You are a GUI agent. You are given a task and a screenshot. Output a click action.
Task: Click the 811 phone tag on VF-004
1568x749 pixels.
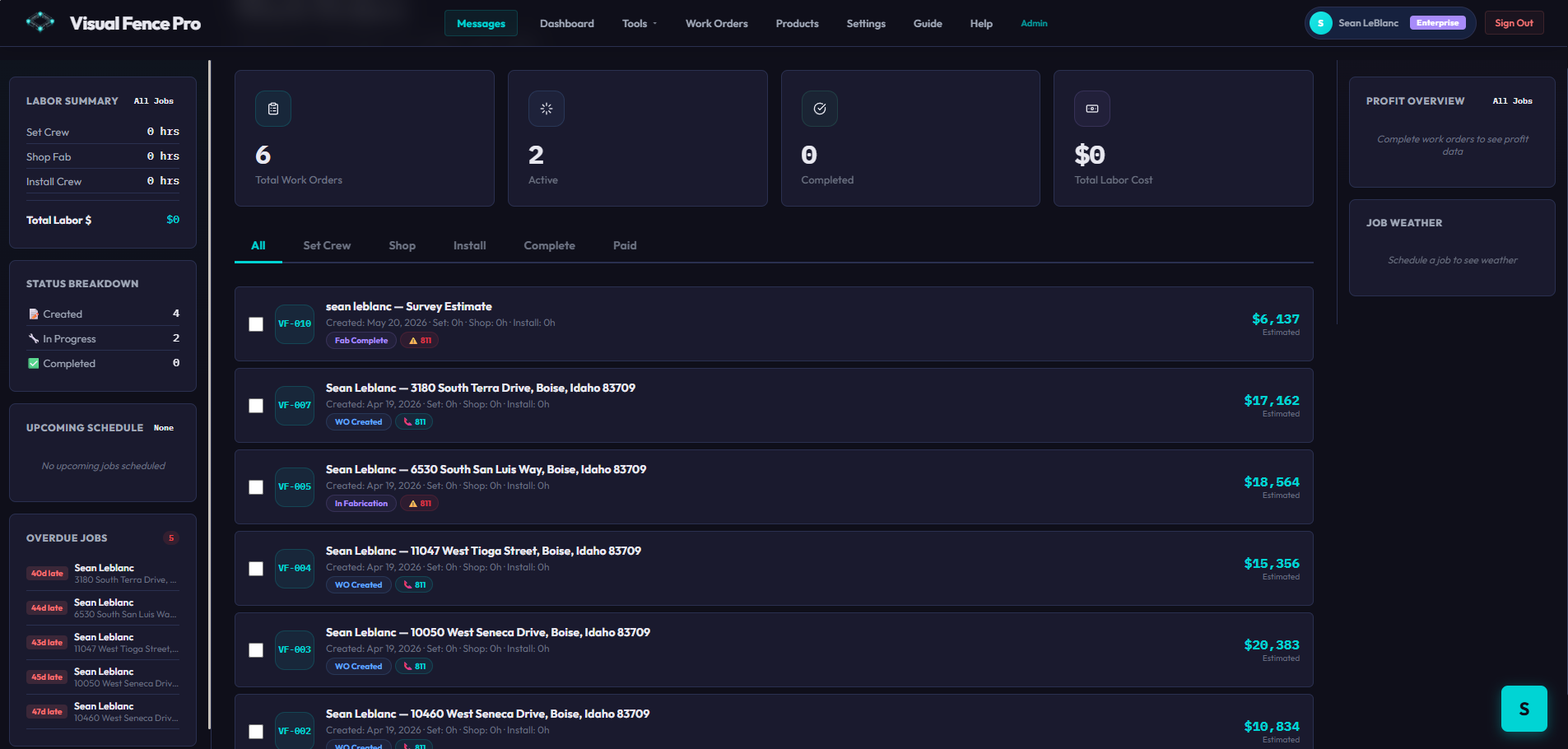tap(414, 585)
